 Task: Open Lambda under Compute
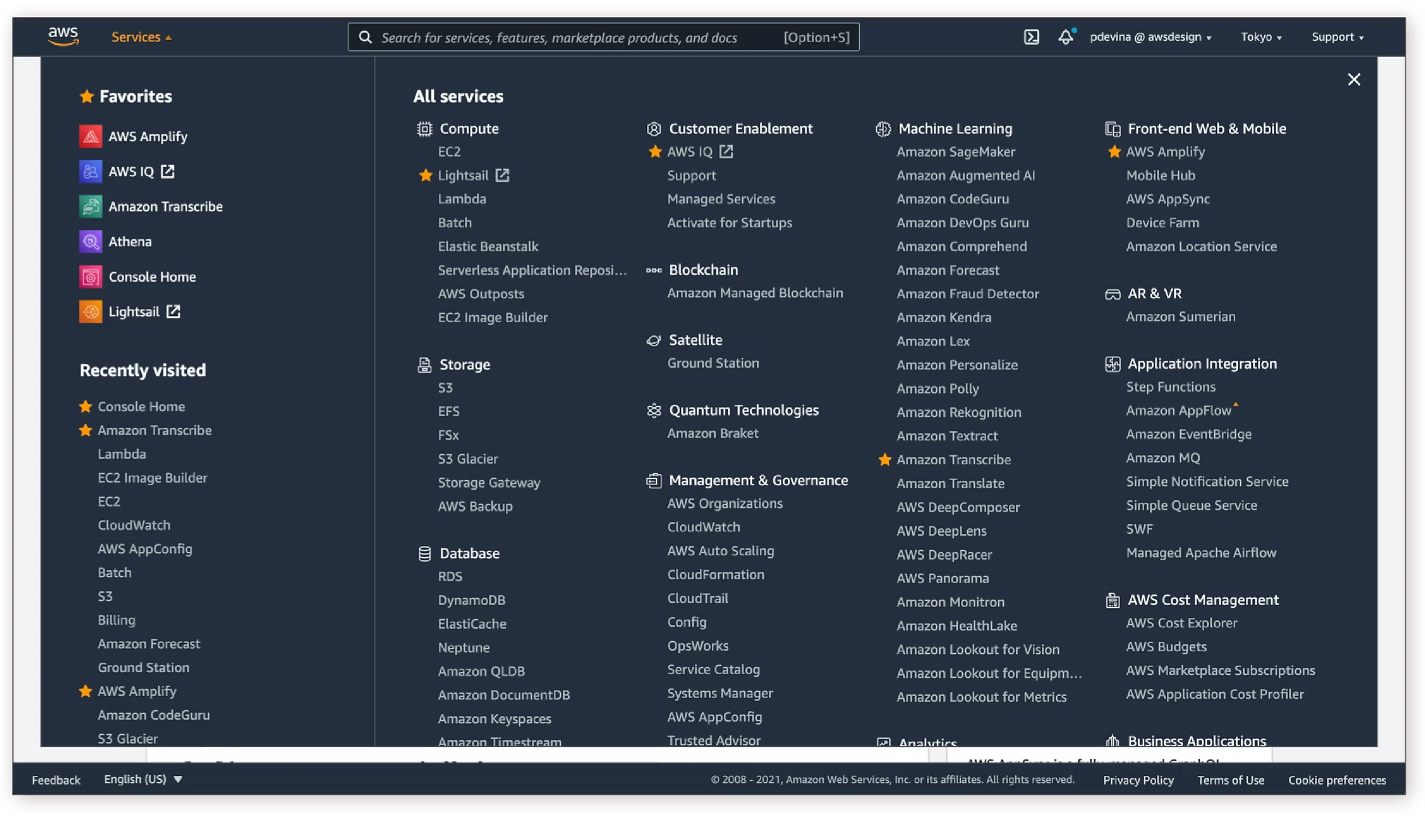462,199
